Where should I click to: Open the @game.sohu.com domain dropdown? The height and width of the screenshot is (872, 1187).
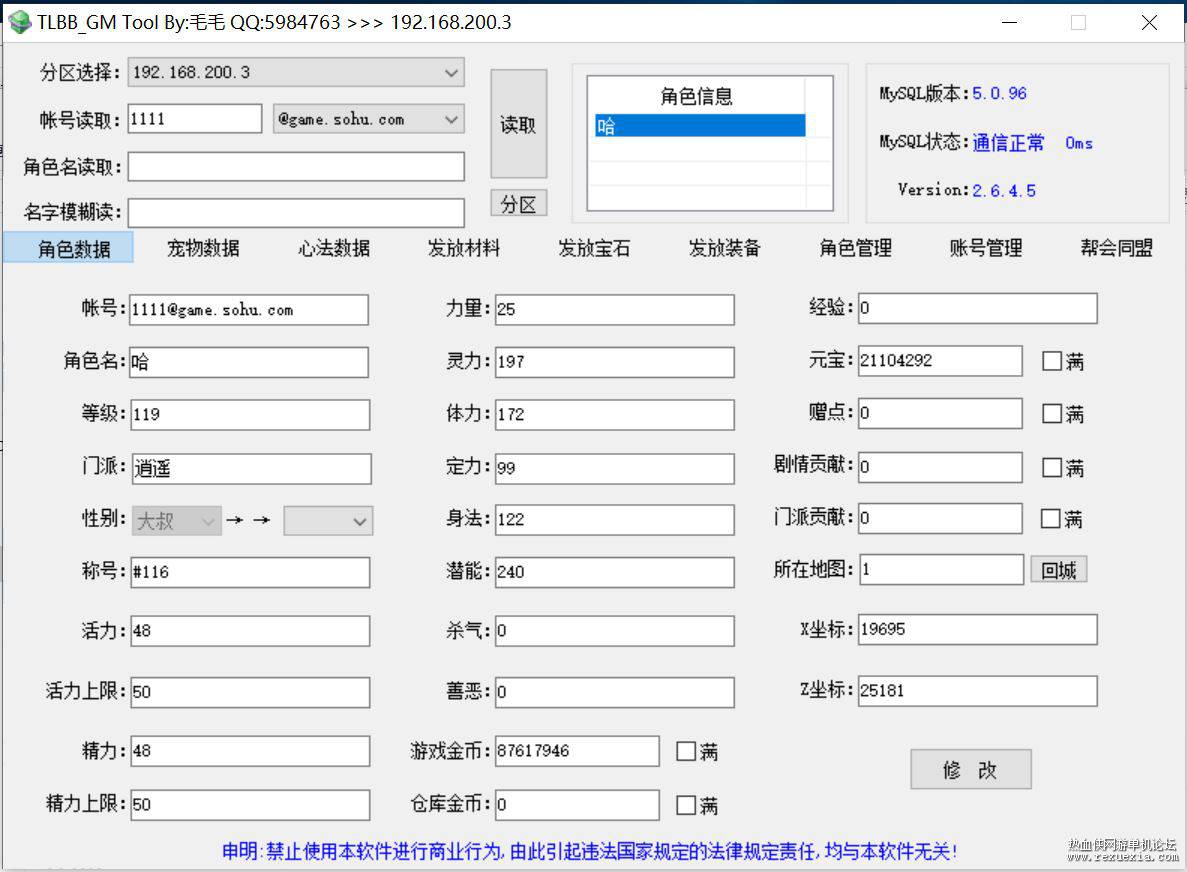pyautogui.click(x=368, y=119)
